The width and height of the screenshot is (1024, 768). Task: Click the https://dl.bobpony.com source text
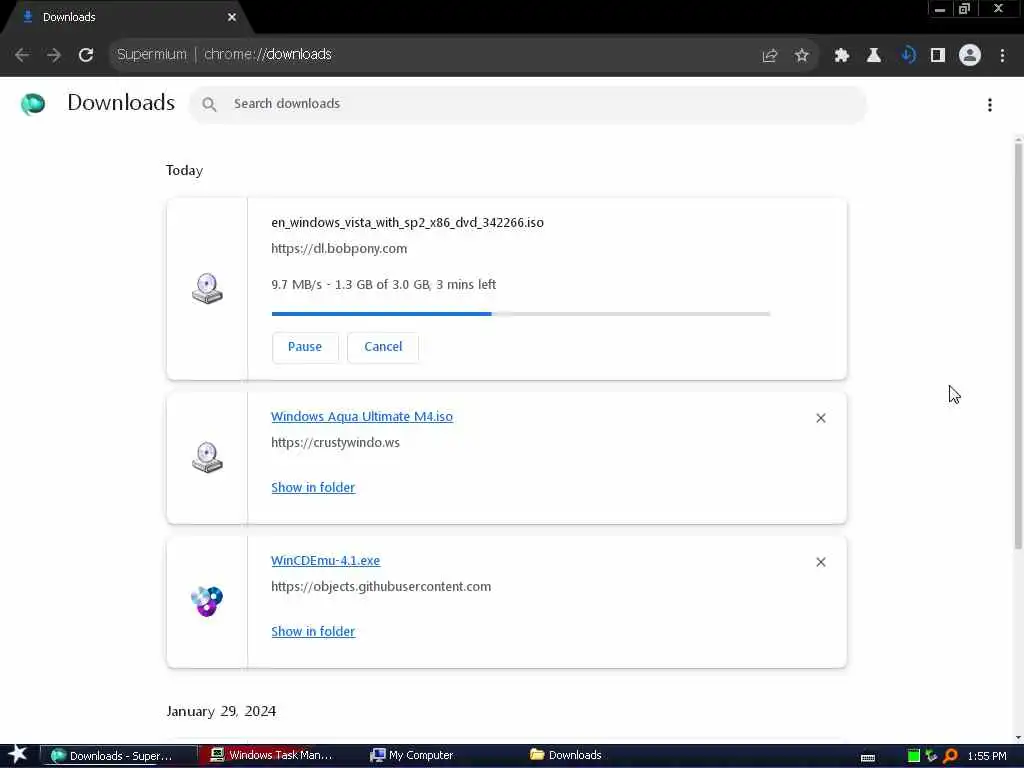click(339, 249)
